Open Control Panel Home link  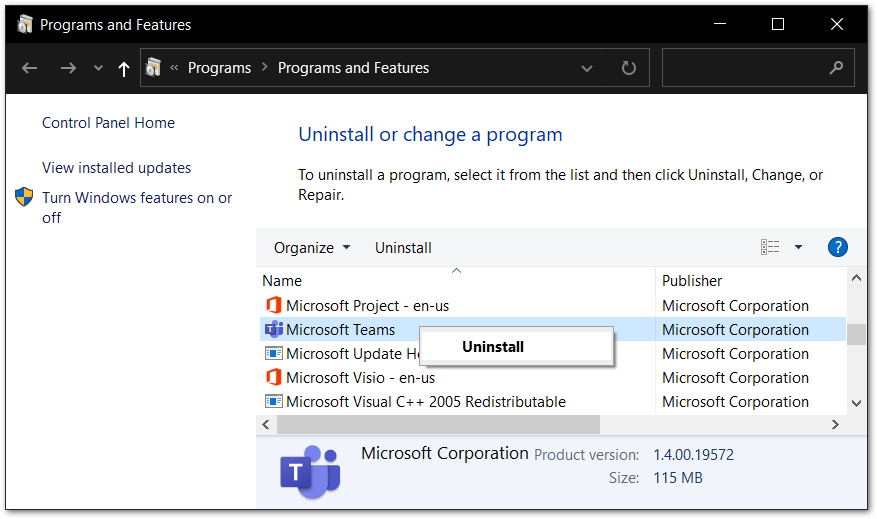tap(109, 123)
